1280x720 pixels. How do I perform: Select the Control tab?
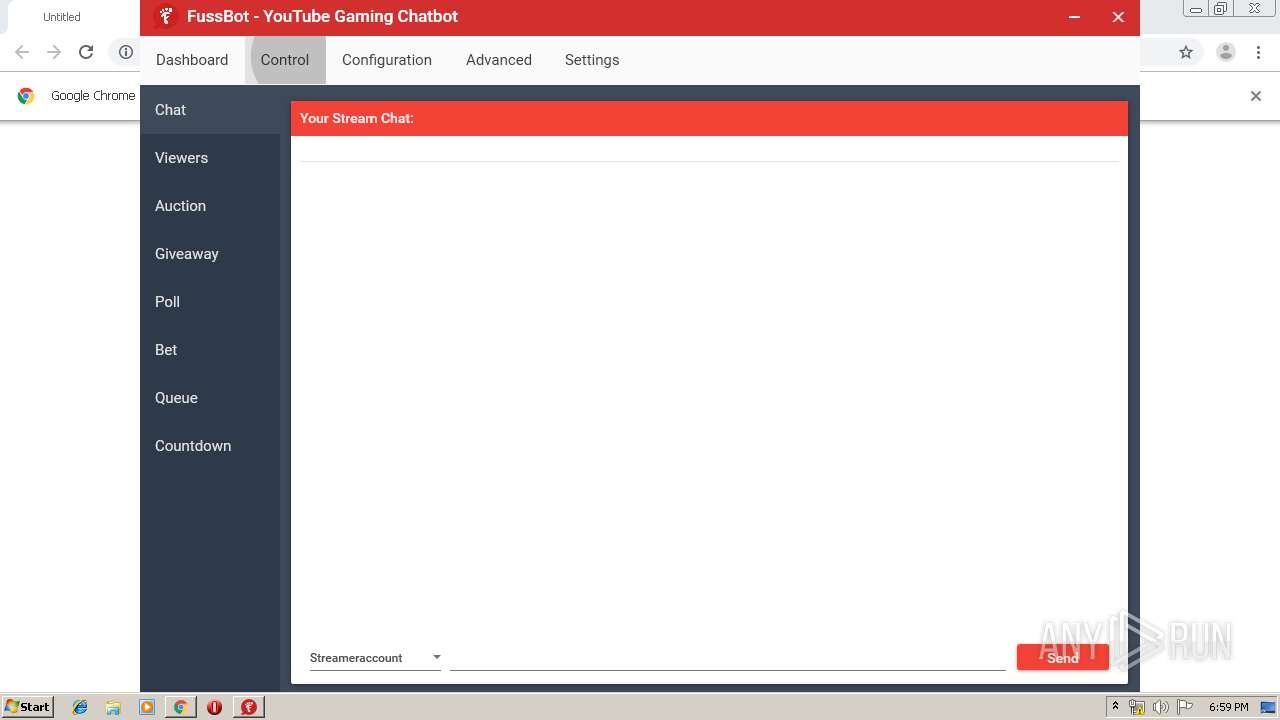point(285,60)
